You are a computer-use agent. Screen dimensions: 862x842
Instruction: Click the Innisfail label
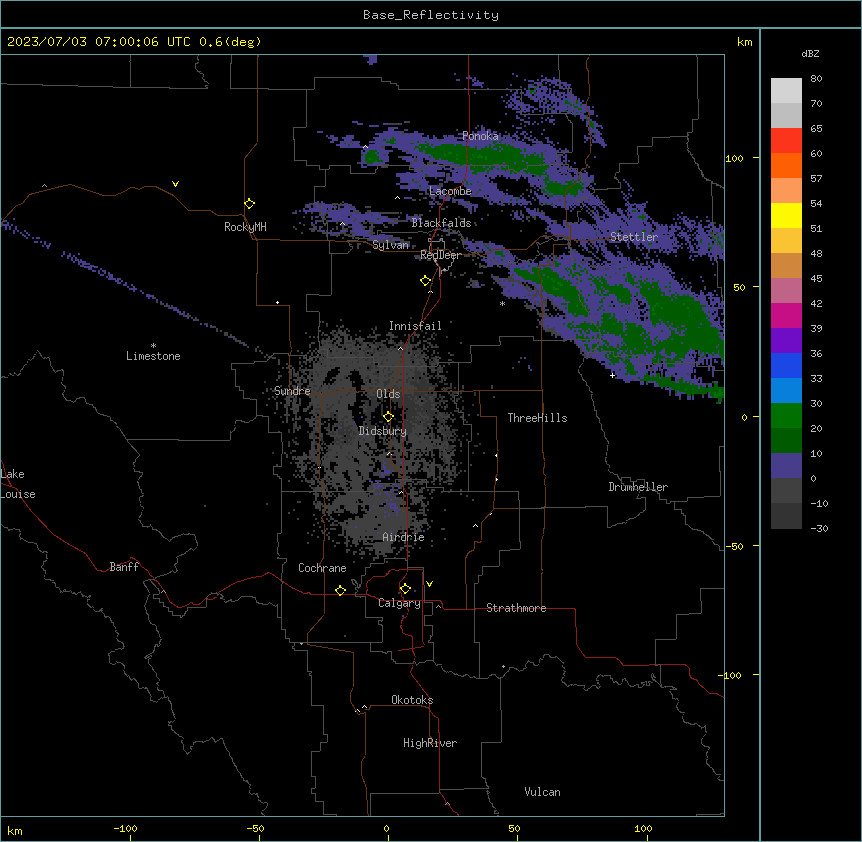[x=415, y=326]
